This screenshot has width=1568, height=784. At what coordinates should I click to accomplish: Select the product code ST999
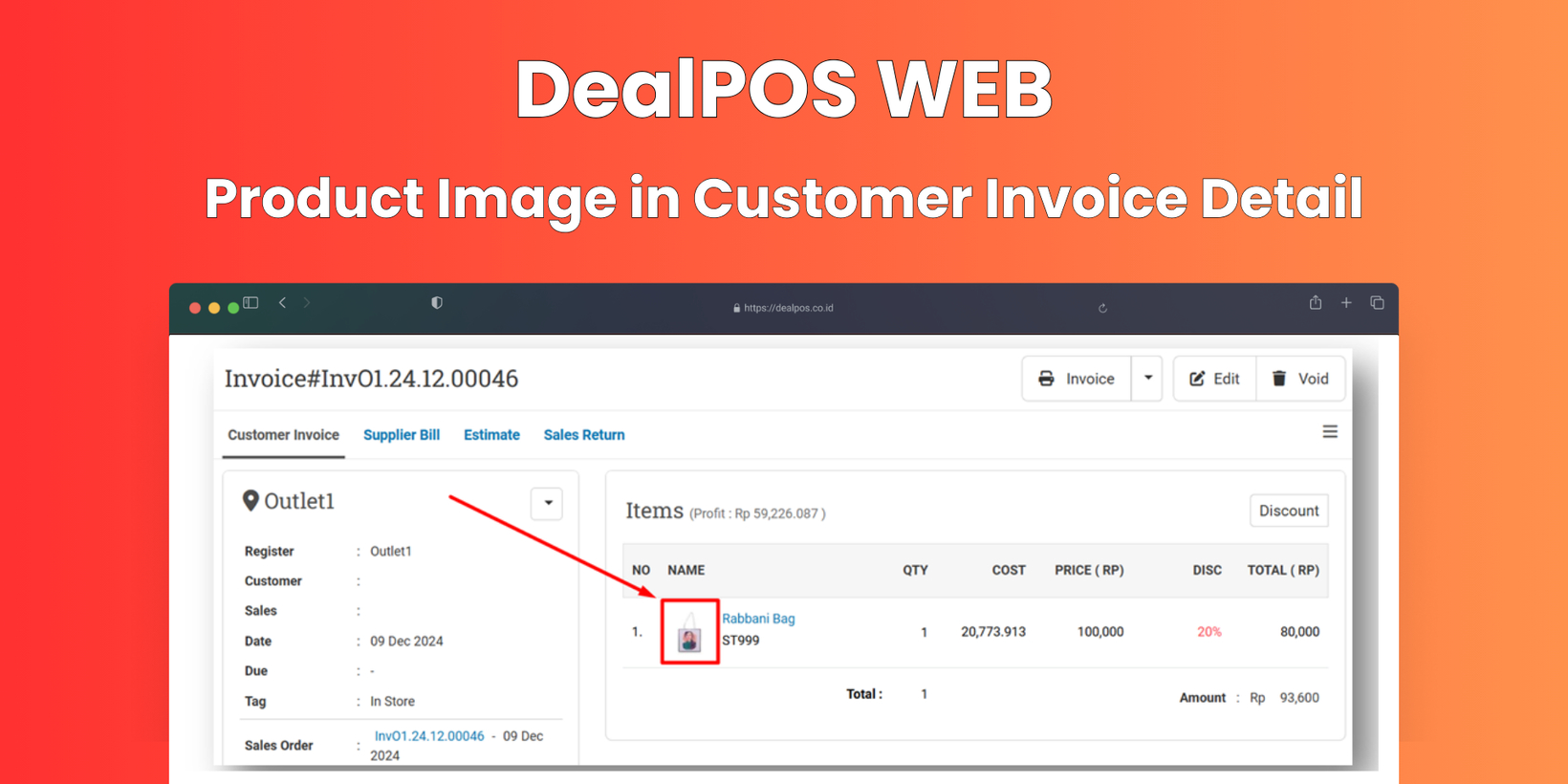741,641
